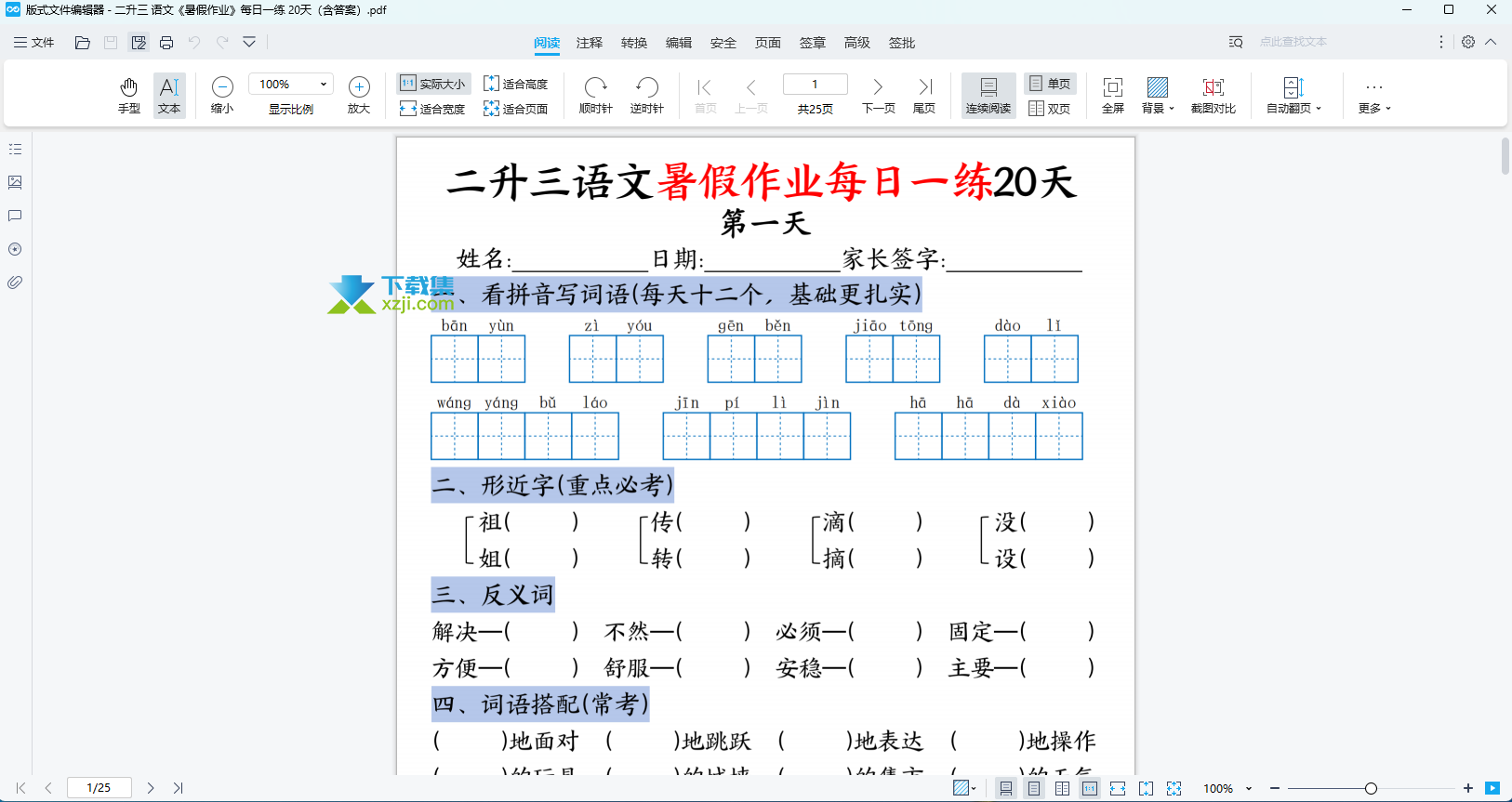
Task: Switch to 双页 double page view
Action: (1050, 109)
